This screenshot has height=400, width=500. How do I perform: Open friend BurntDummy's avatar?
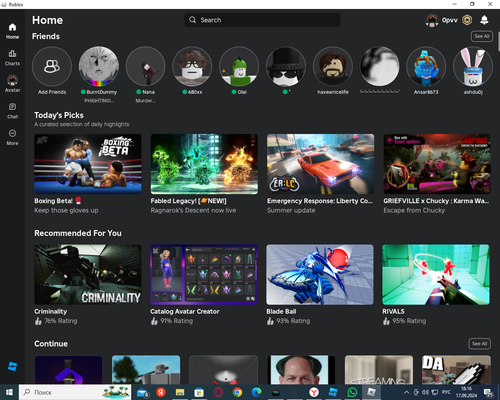(99, 66)
